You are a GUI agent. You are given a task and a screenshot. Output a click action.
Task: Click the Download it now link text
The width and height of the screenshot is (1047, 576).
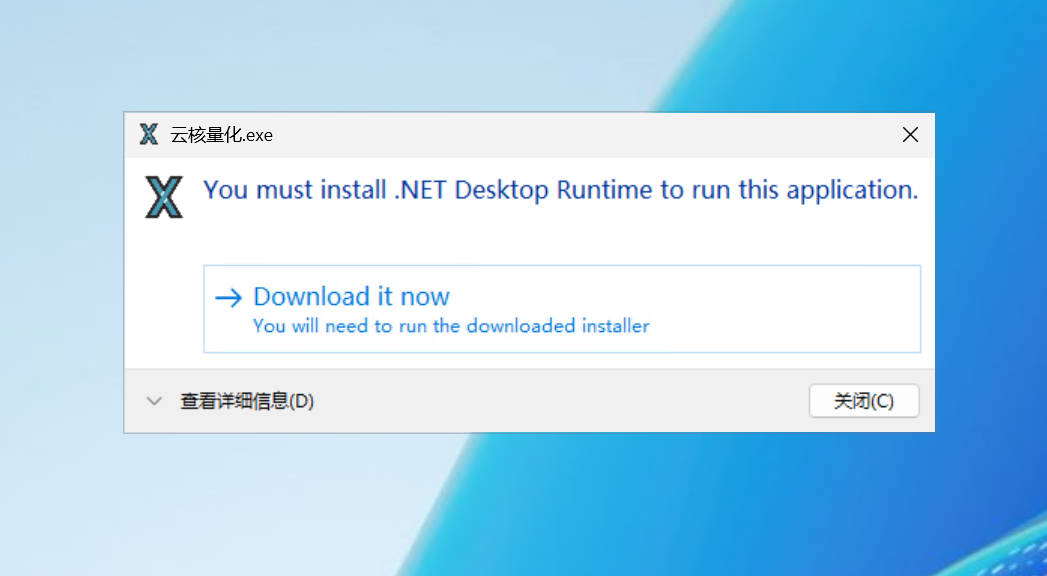click(351, 296)
